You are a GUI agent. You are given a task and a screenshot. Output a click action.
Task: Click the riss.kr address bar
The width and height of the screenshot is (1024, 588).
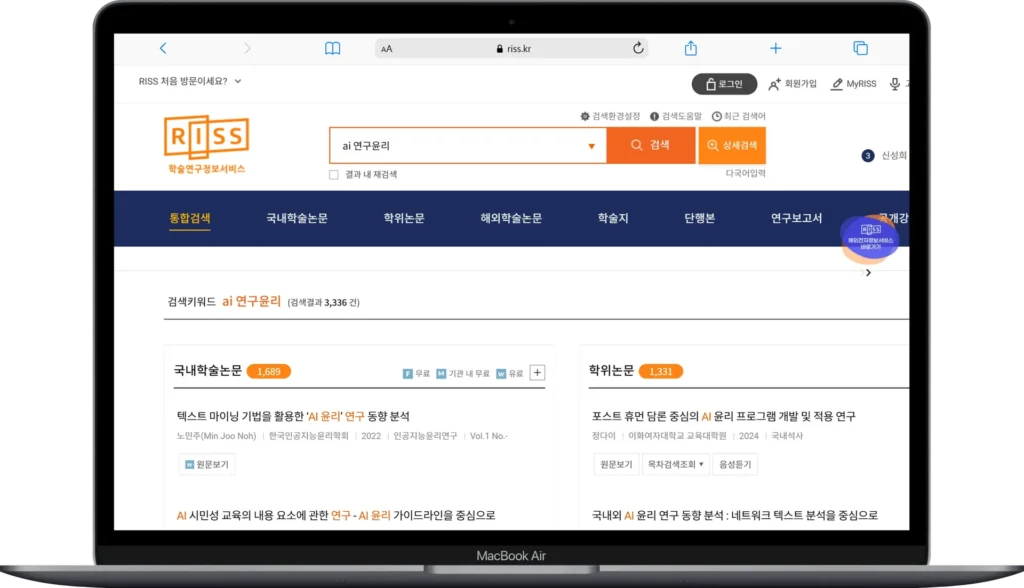512,48
